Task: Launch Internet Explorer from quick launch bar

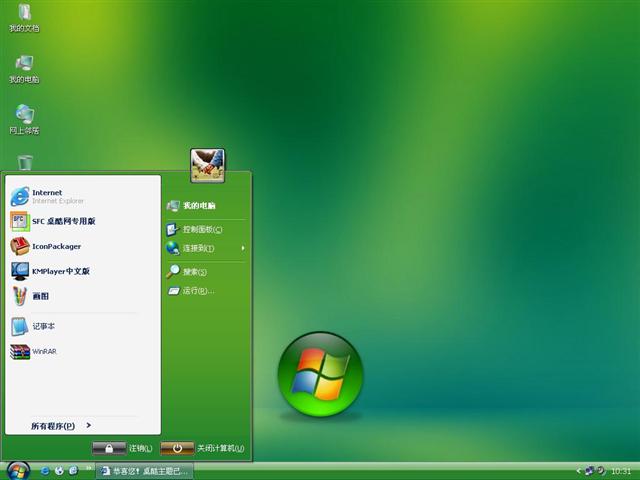Action: 45,471
